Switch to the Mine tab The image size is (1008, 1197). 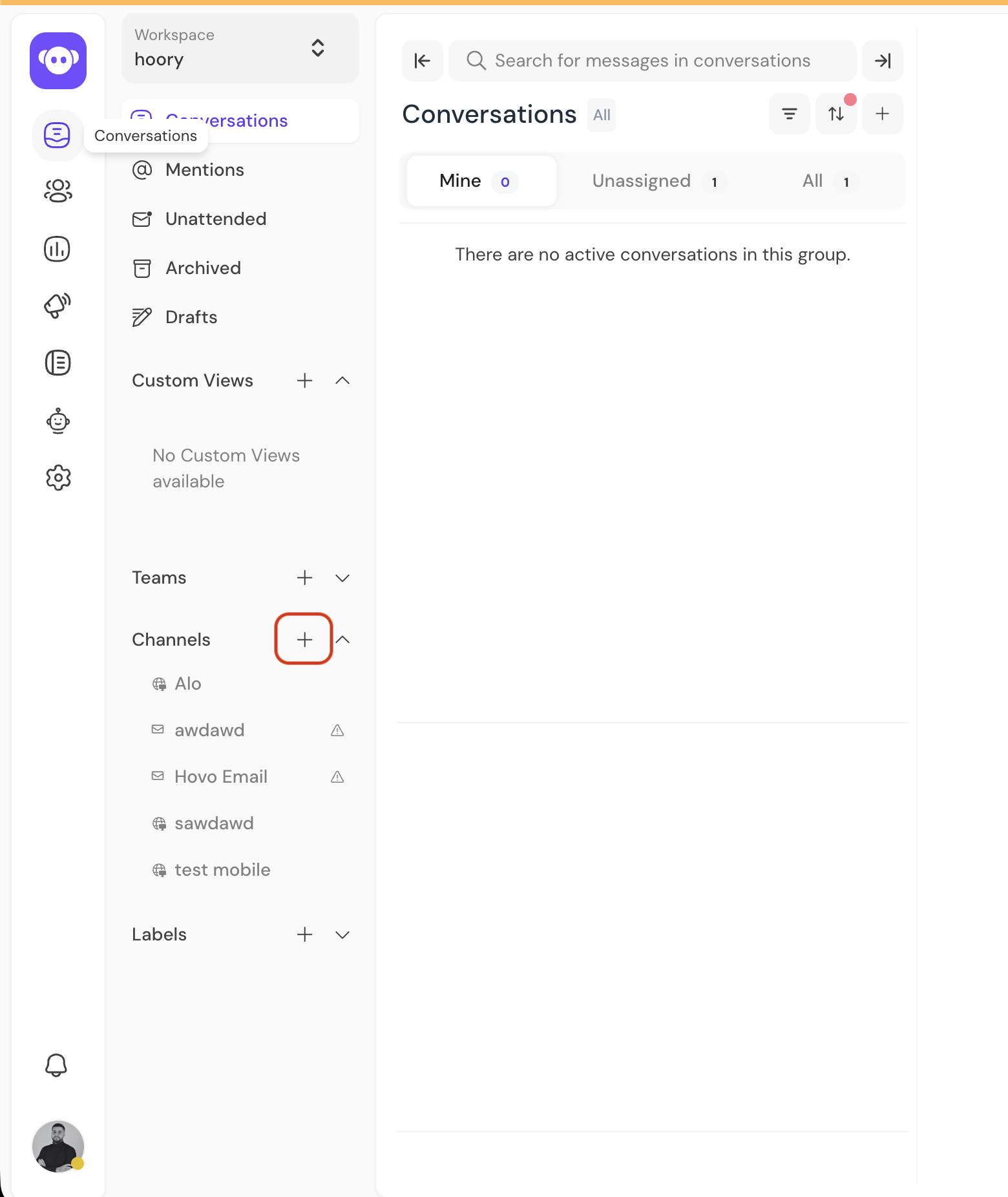(x=482, y=181)
